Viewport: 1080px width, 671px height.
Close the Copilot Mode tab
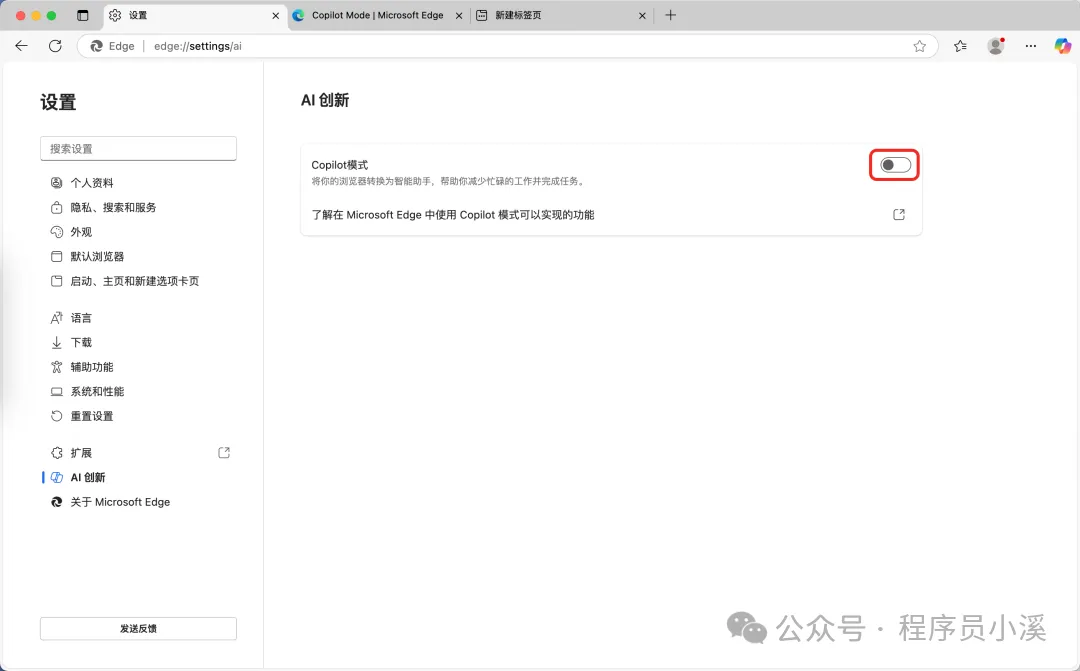(x=459, y=15)
